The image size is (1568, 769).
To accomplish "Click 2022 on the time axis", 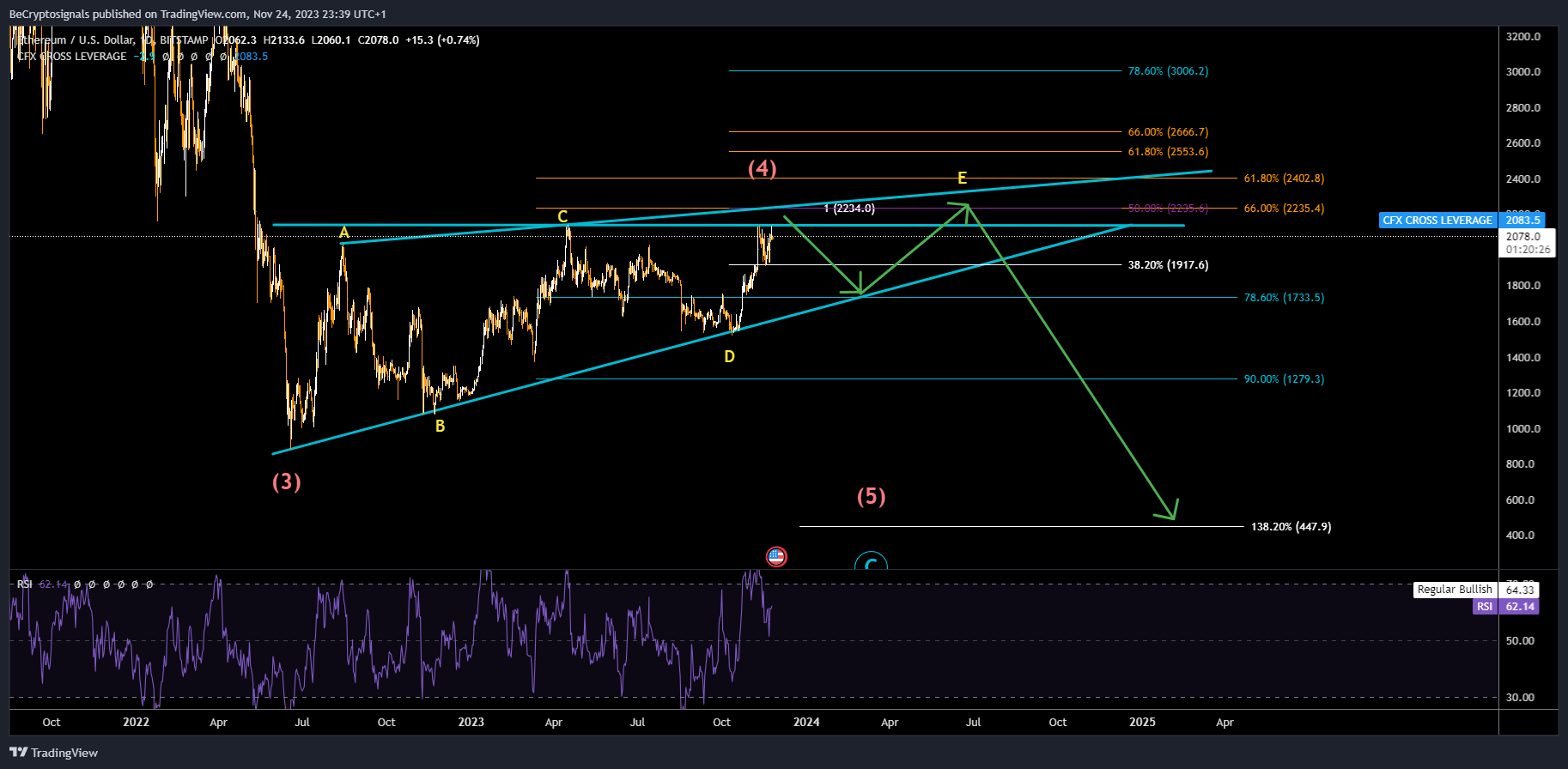I will coord(136,722).
